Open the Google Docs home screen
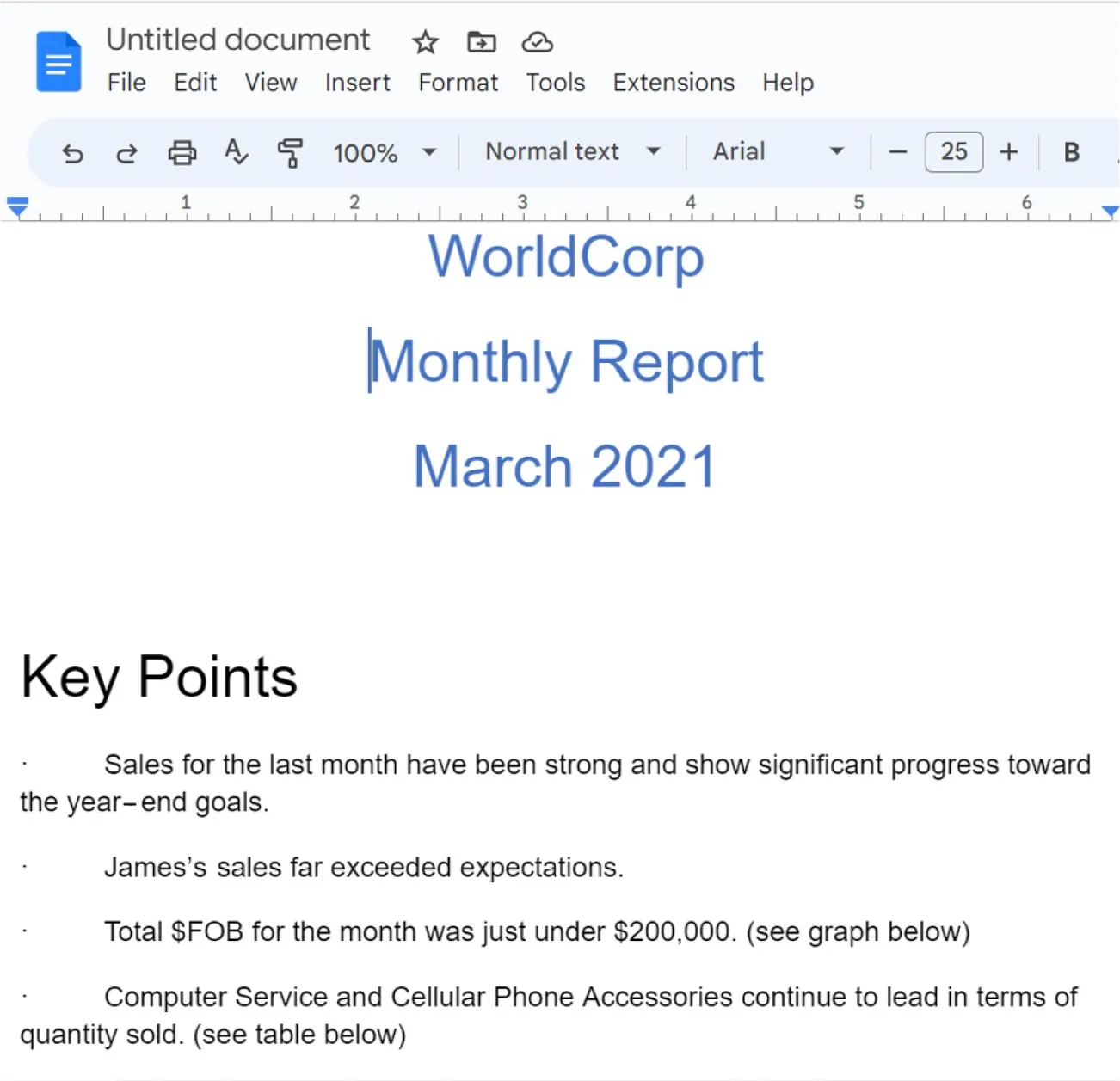 click(x=58, y=60)
